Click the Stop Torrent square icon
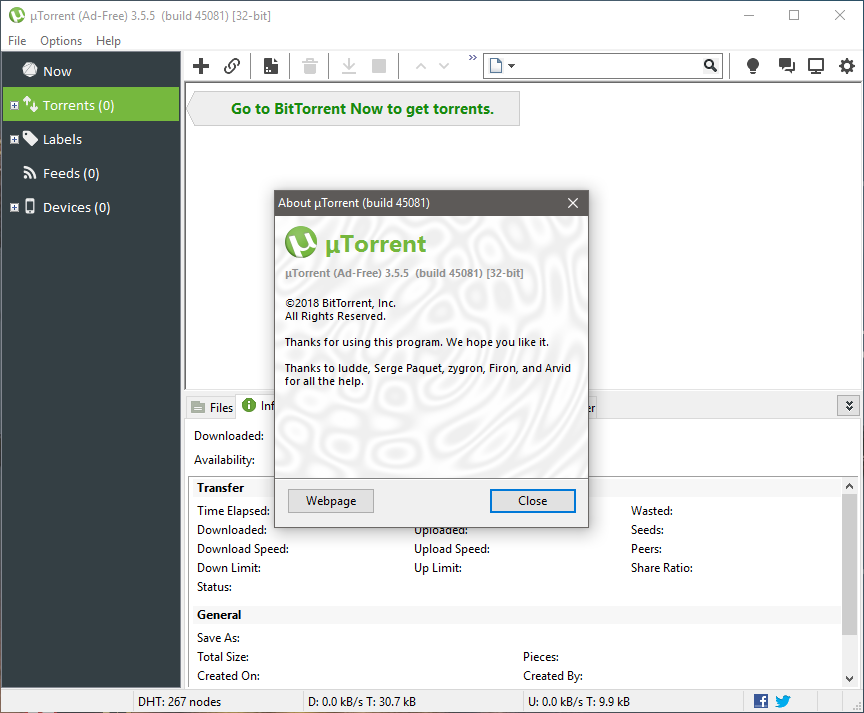Viewport: 864px width, 713px height. (x=379, y=66)
